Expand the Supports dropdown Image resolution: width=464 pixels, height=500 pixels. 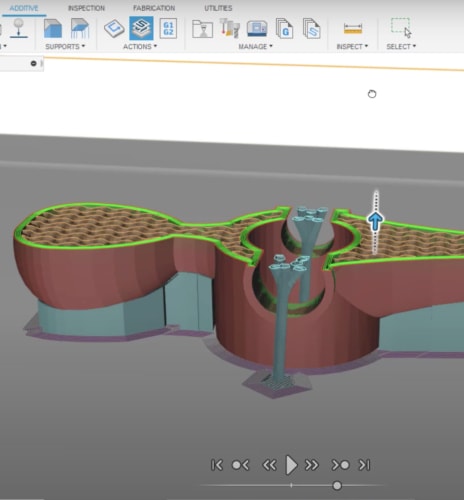point(65,47)
